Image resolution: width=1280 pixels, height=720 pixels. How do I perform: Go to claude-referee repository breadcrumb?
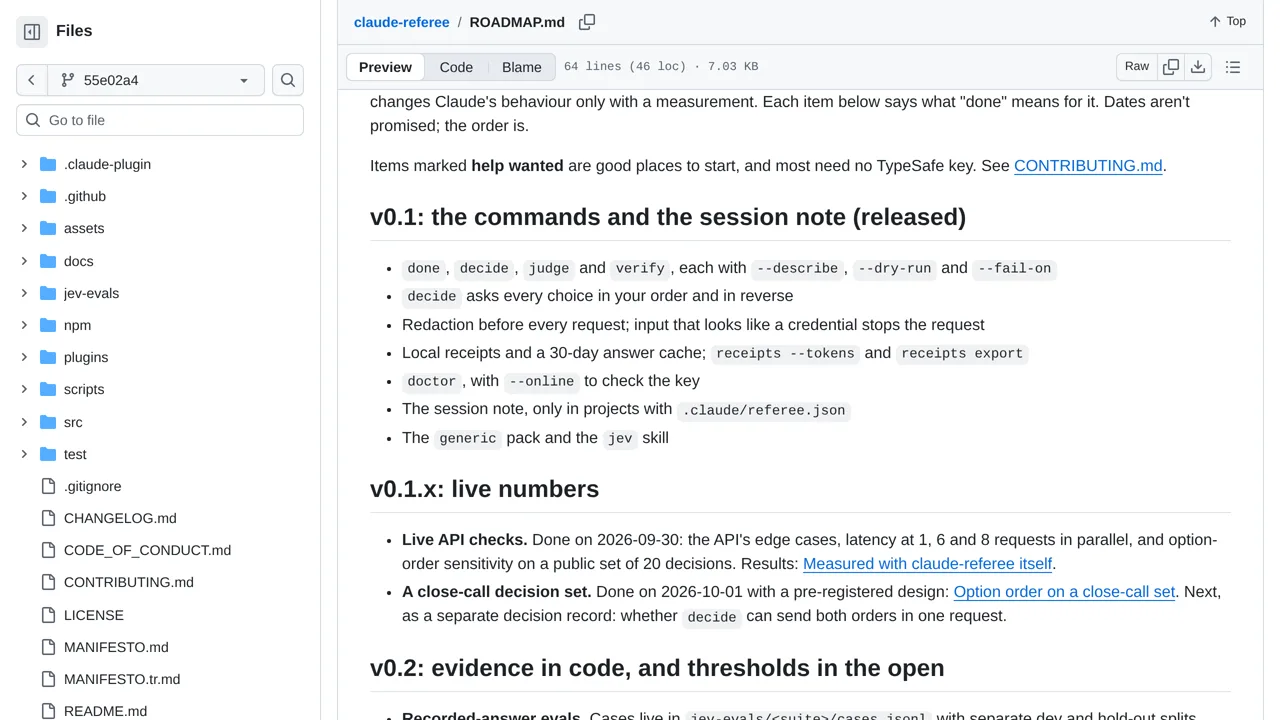tap(401, 22)
